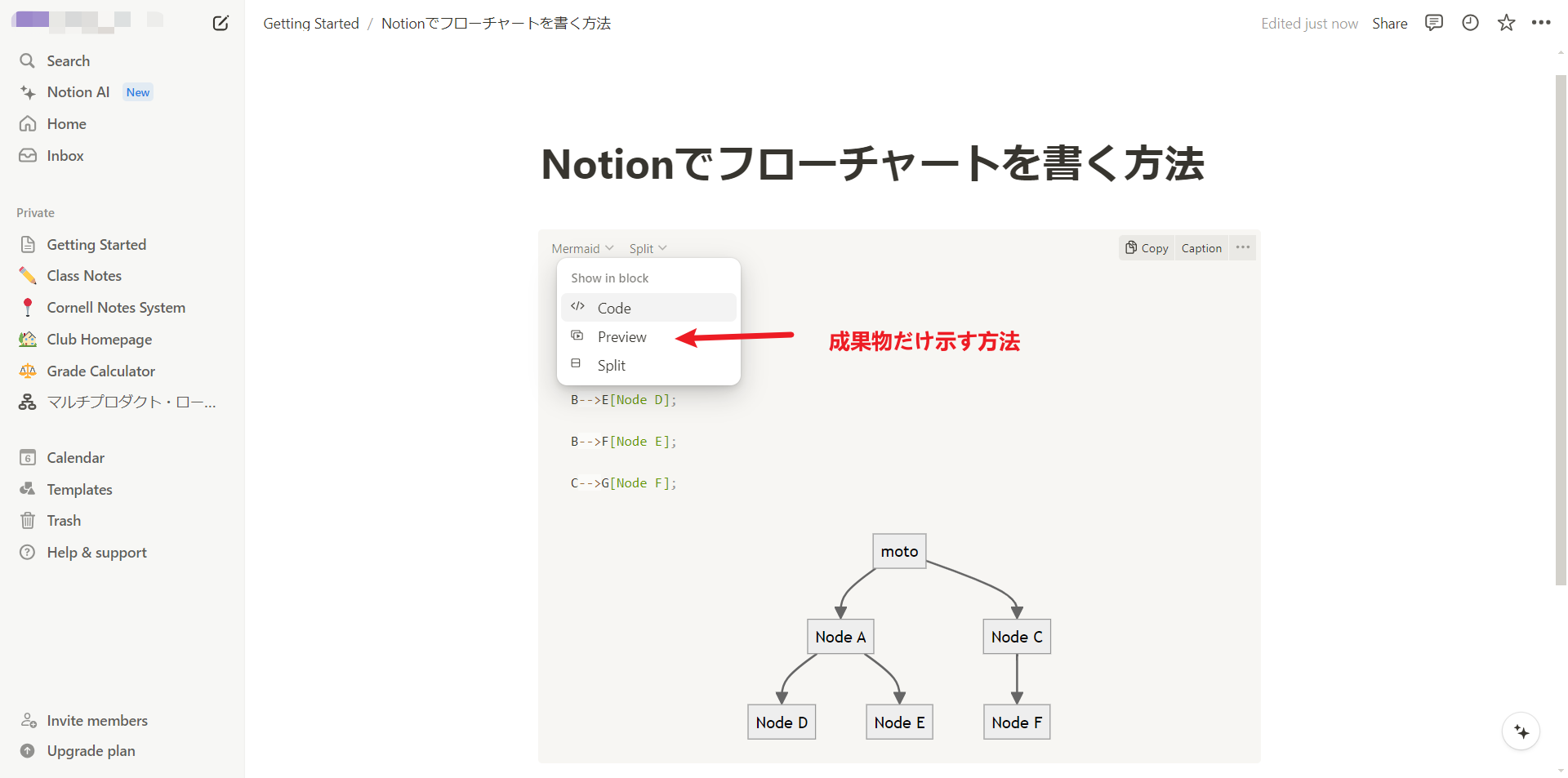
Task: Click the workspace name switcher
Action: pyautogui.click(x=88, y=20)
